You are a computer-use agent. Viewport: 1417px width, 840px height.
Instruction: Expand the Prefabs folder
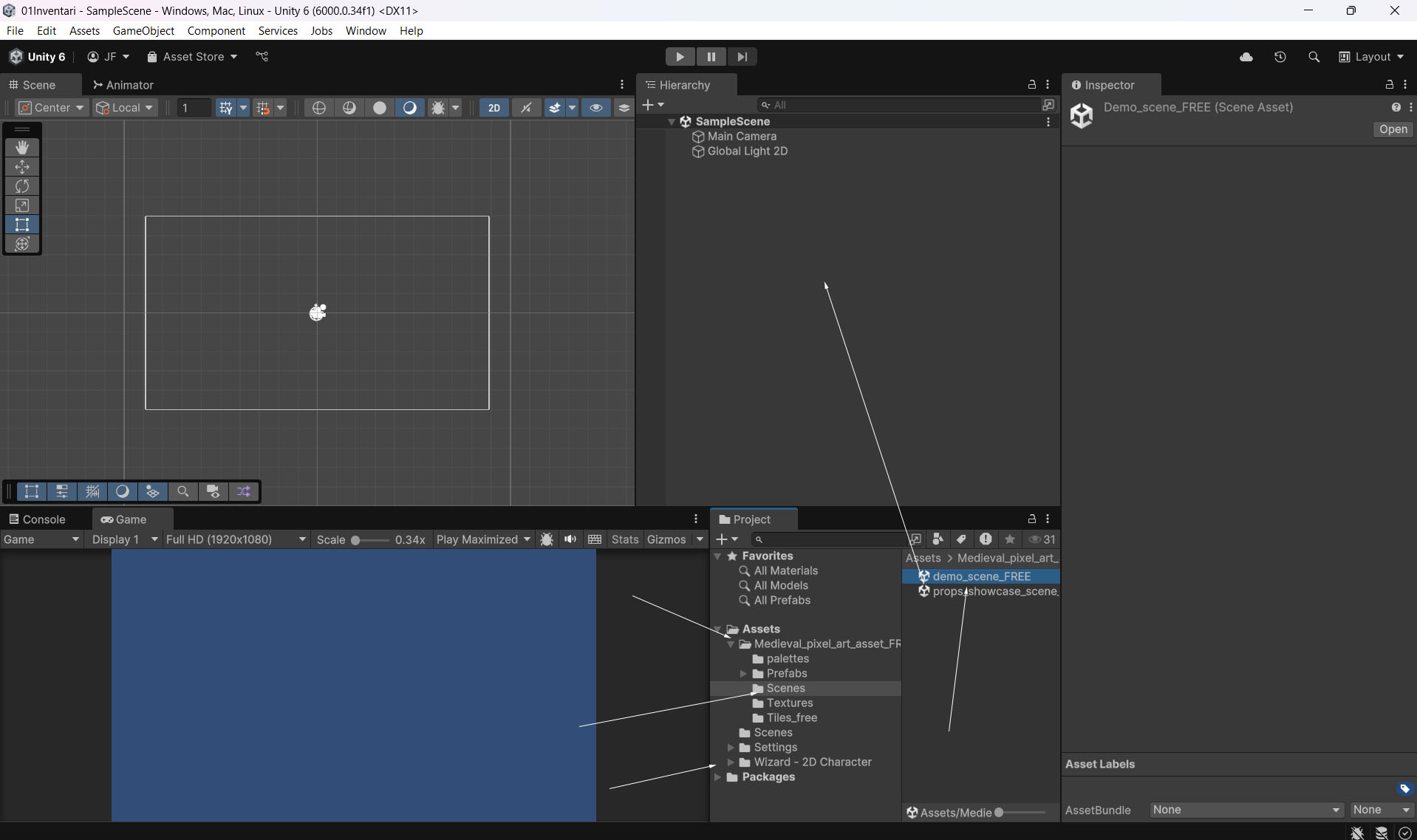point(743,674)
